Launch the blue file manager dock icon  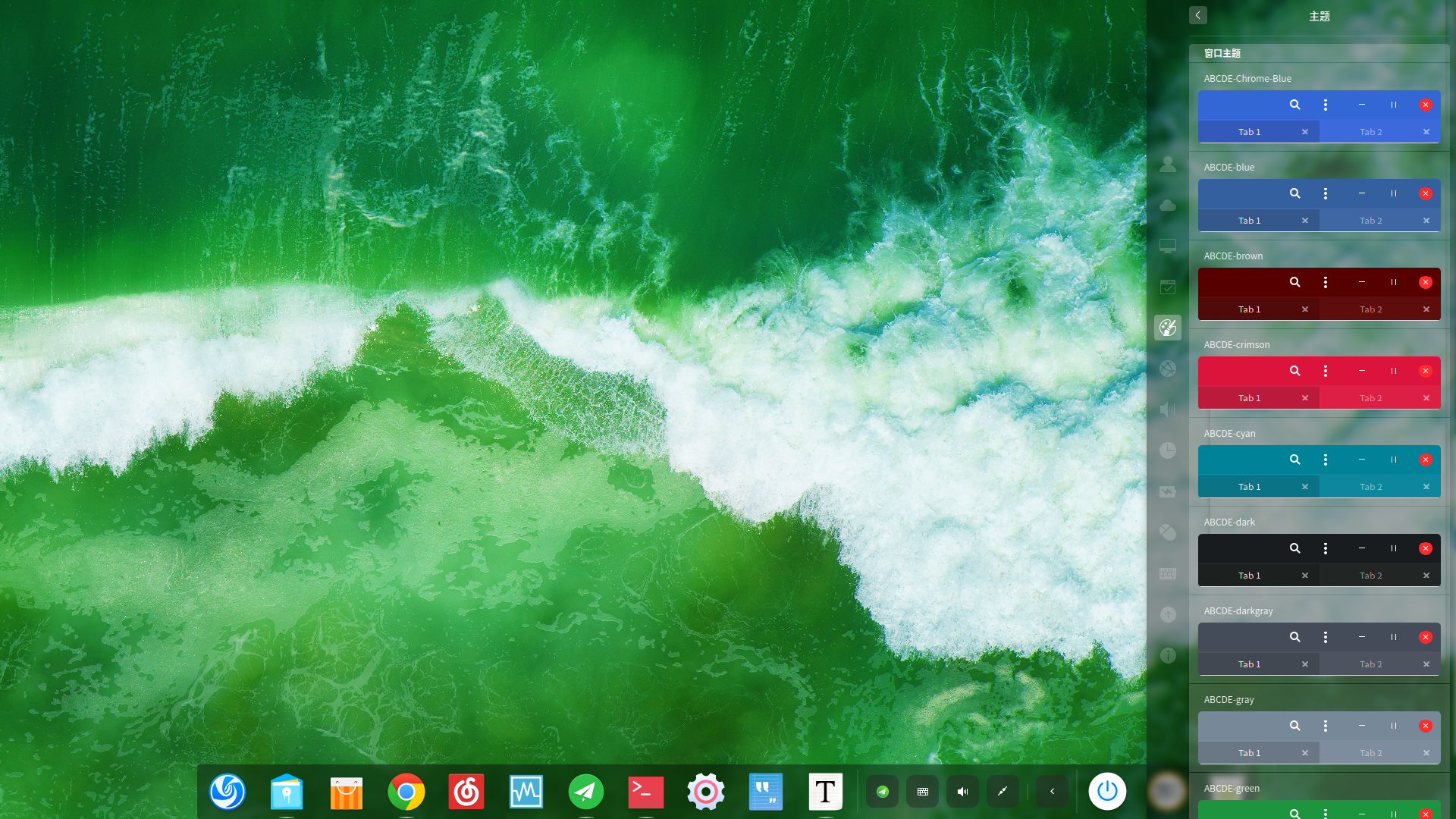[x=287, y=792]
